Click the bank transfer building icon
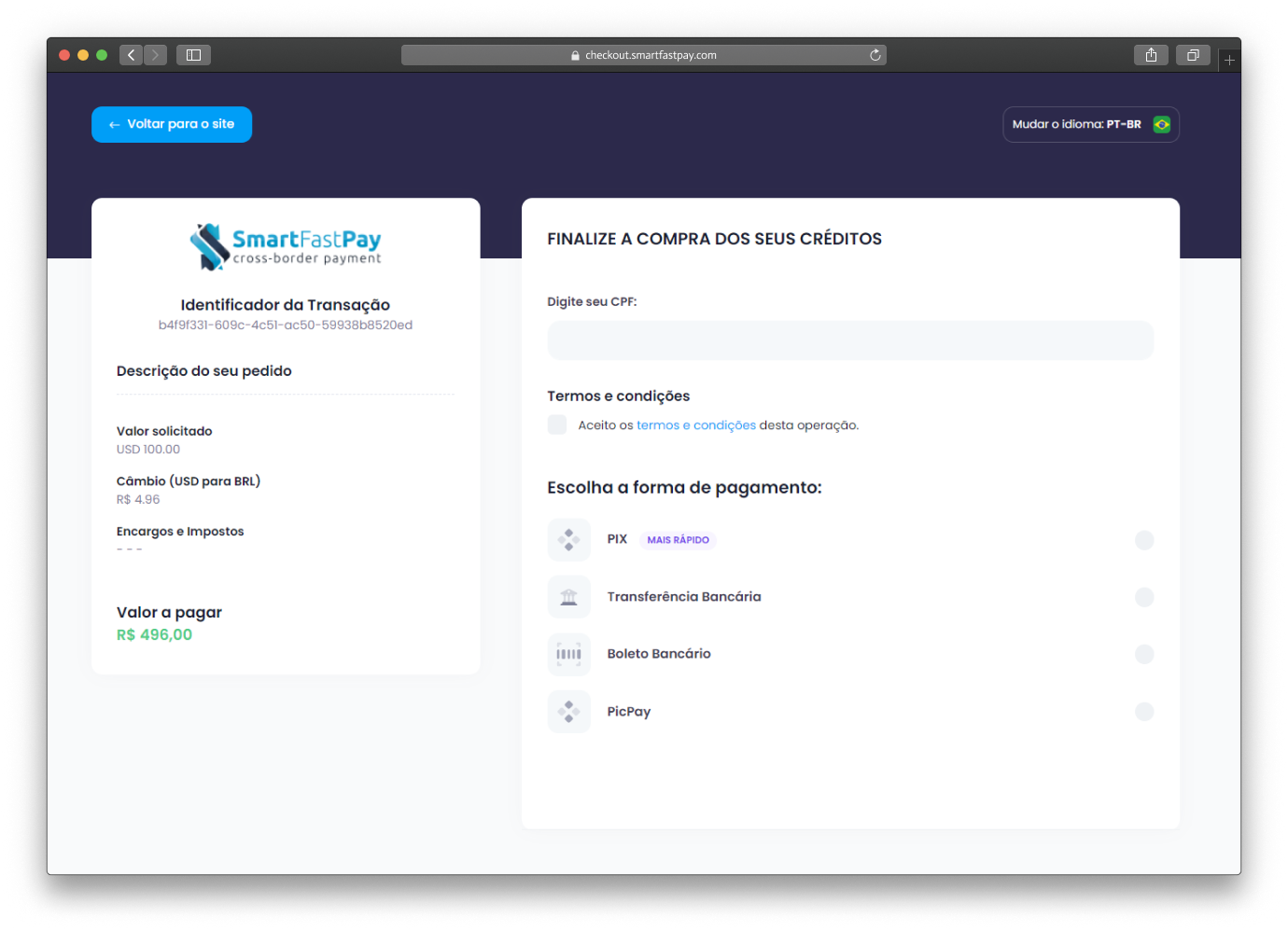1288x931 pixels. [568, 597]
